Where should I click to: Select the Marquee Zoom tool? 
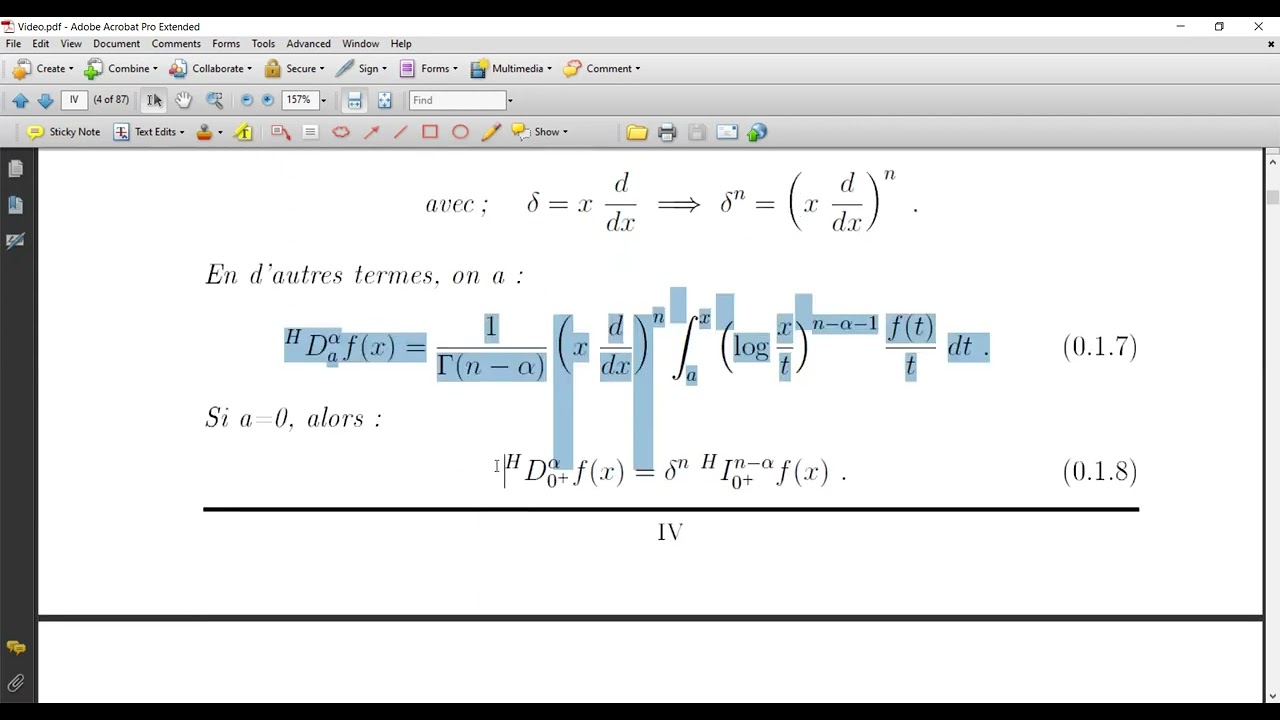click(x=214, y=100)
